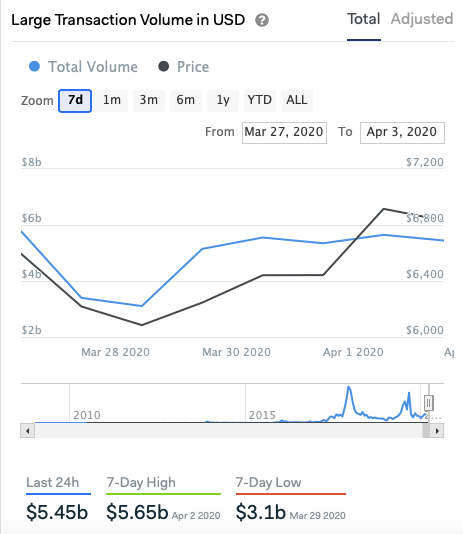Image resolution: width=463 pixels, height=534 pixels.
Task: Switch to the Adjusted tab
Action: [x=422, y=19]
